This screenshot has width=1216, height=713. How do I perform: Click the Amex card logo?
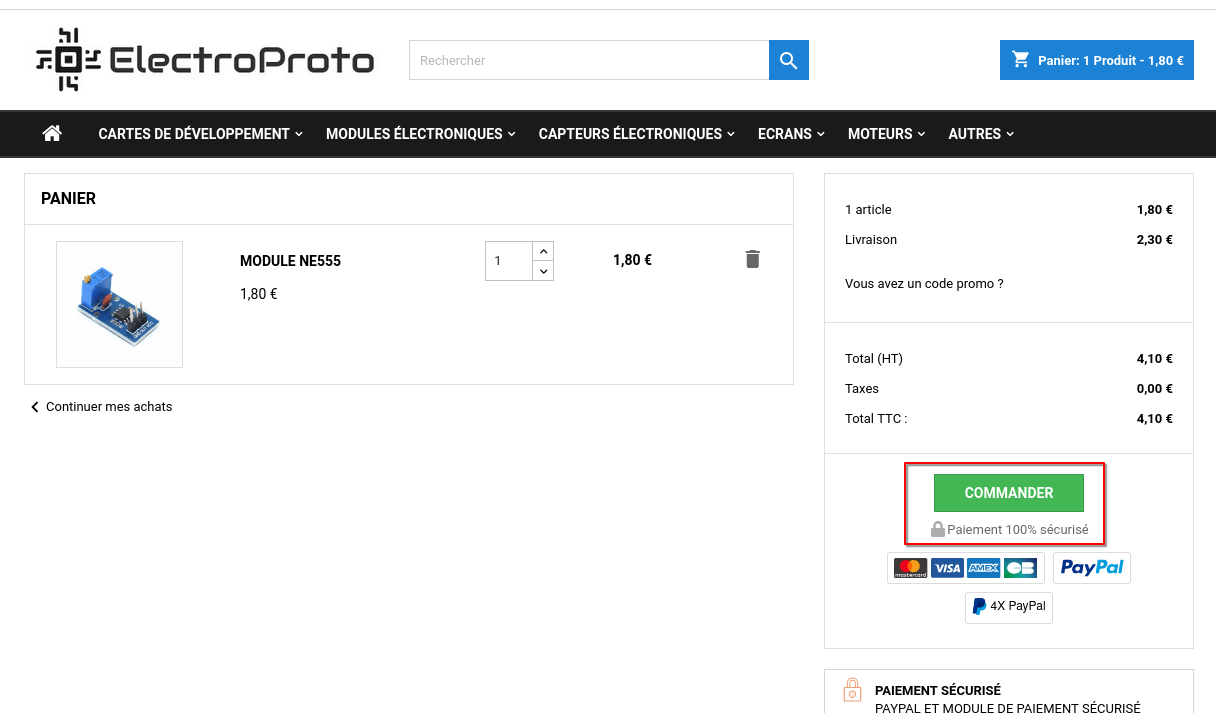[x=984, y=568]
